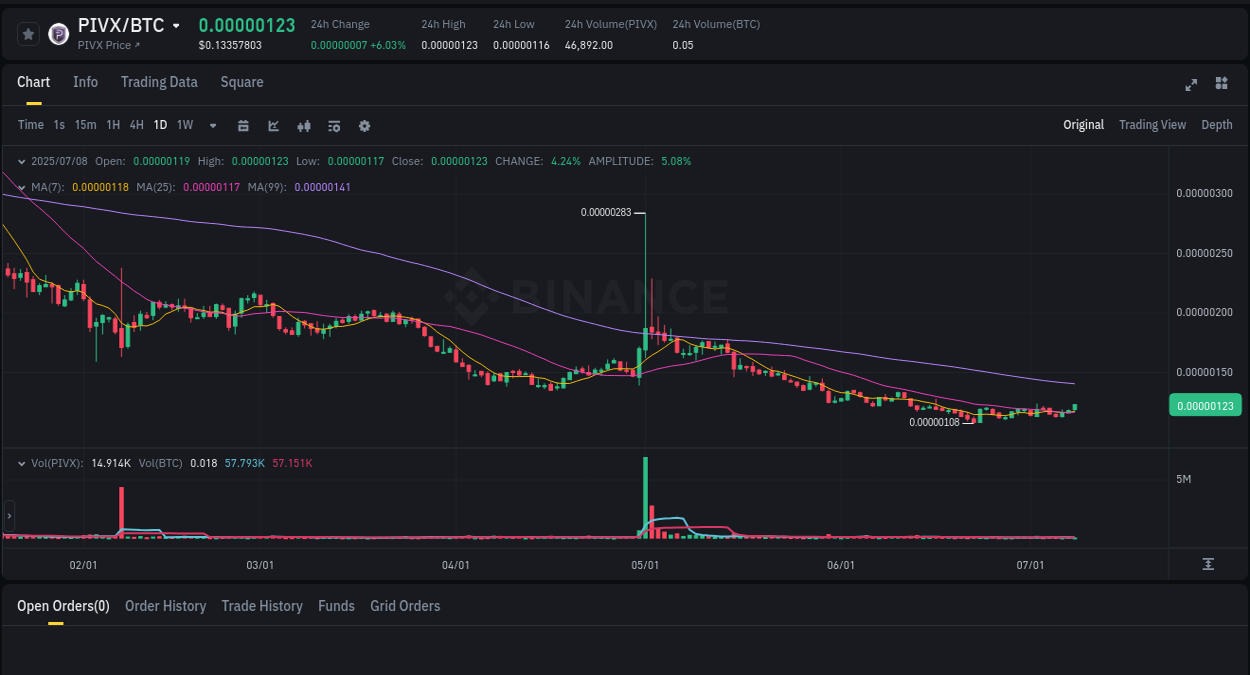The height and width of the screenshot is (675, 1250).
Task: Open the PIVX/BTC pair dropdown
Action: [175, 24]
